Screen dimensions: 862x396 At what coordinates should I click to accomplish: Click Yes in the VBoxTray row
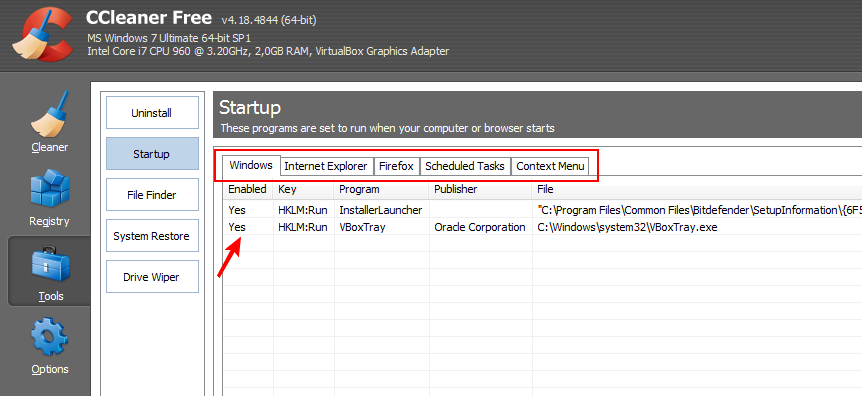pyautogui.click(x=237, y=227)
